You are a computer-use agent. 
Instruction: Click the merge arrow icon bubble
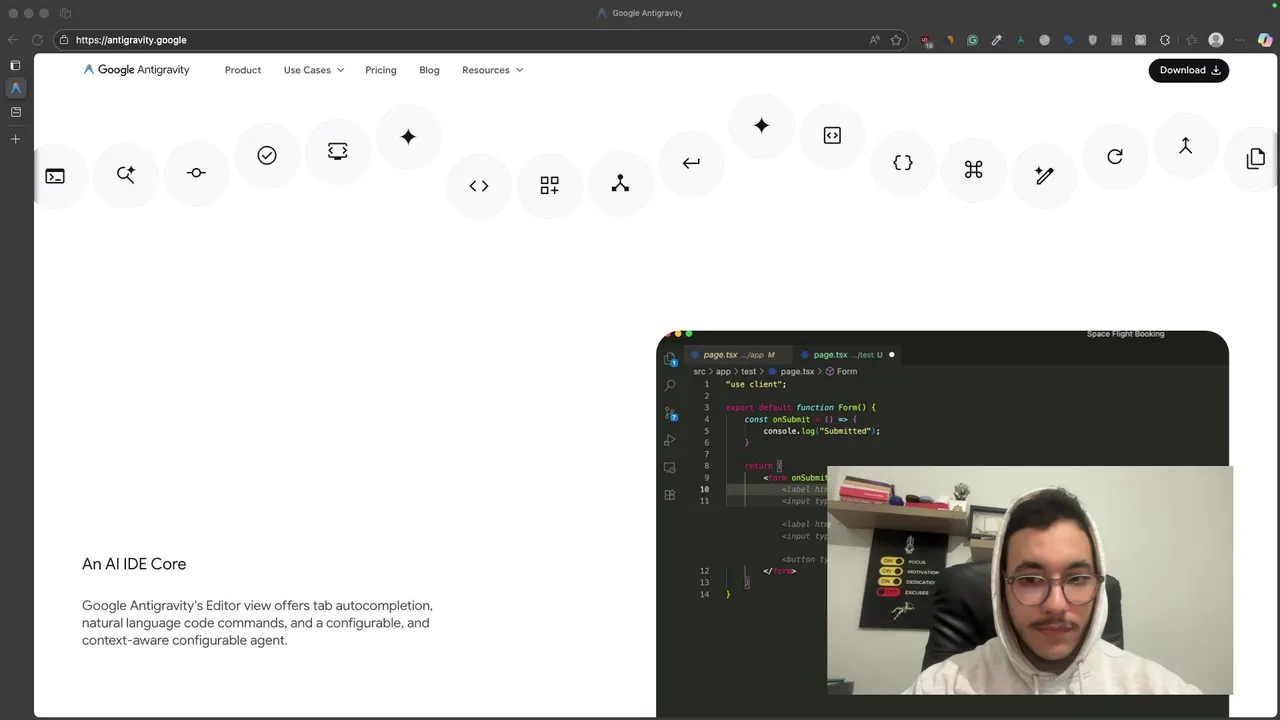point(1185,146)
